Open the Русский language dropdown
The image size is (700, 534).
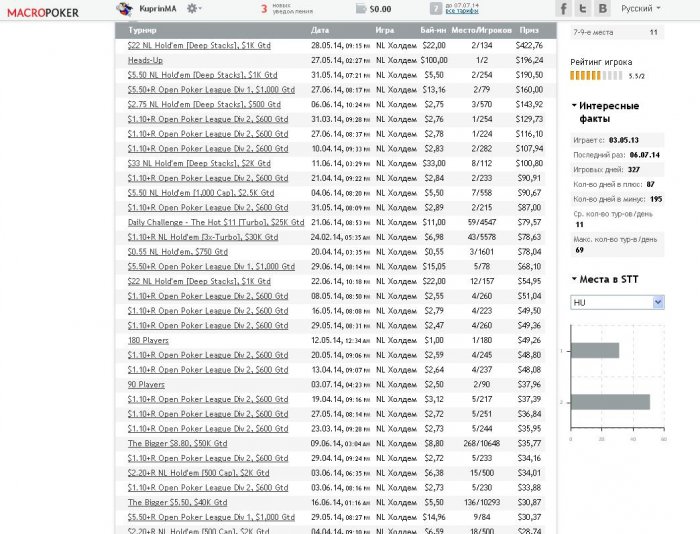point(641,8)
